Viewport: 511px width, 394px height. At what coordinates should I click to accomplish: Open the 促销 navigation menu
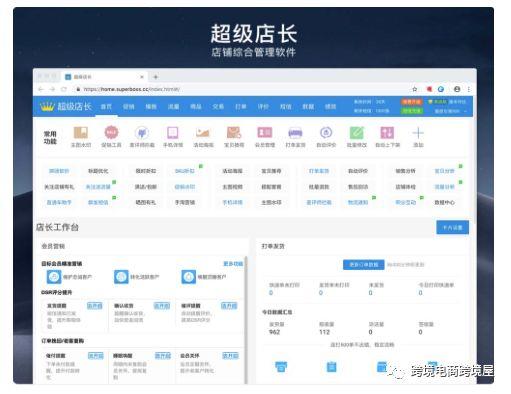coord(129,107)
